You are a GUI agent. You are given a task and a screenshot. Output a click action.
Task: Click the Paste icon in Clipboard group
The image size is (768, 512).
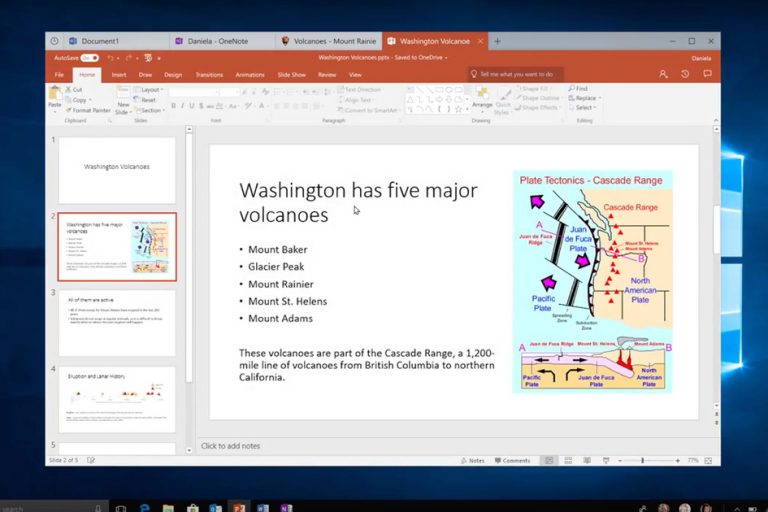(55, 97)
